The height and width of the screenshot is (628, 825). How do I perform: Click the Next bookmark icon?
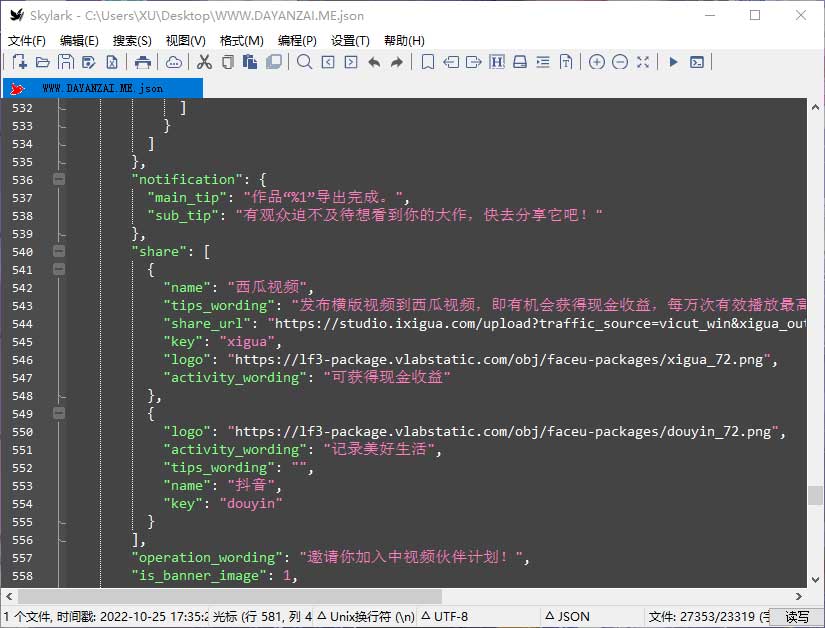(474, 62)
